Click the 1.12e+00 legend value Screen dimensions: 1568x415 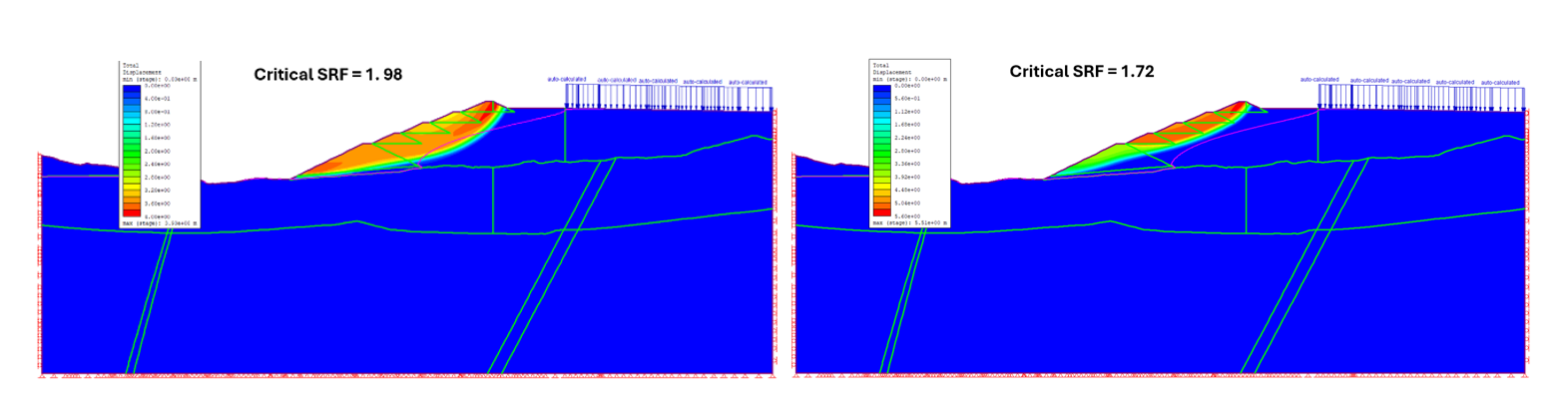point(907,112)
